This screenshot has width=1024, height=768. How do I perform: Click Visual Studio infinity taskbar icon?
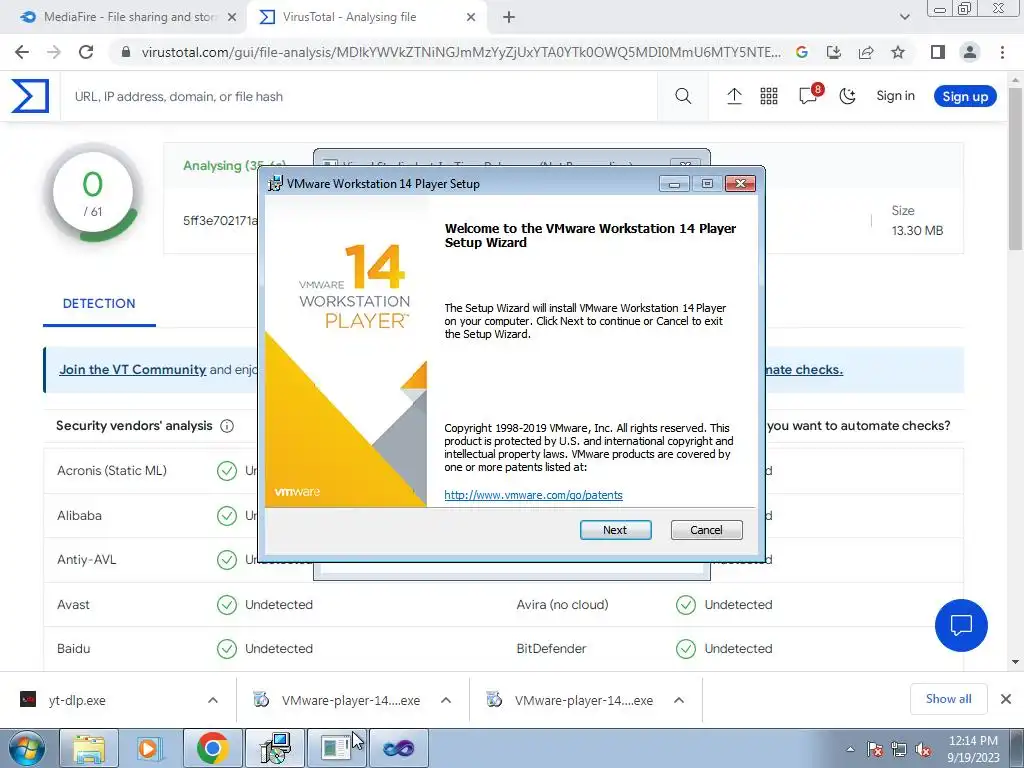click(398, 748)
